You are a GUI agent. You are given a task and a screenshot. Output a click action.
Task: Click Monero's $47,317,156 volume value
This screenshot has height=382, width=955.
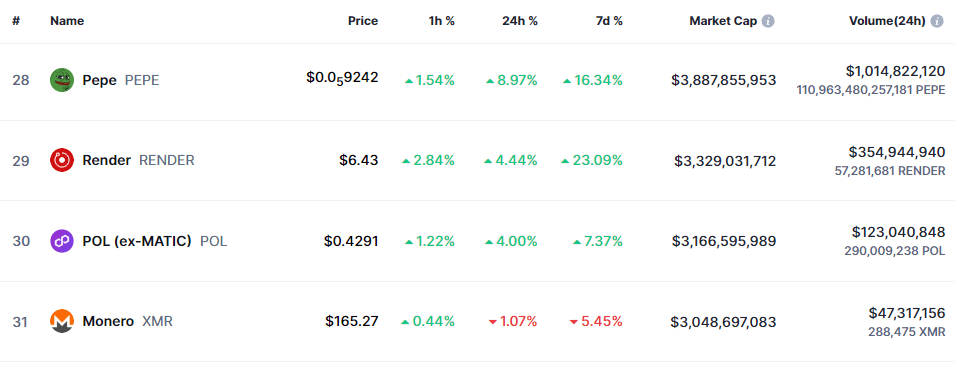[907, 313]
